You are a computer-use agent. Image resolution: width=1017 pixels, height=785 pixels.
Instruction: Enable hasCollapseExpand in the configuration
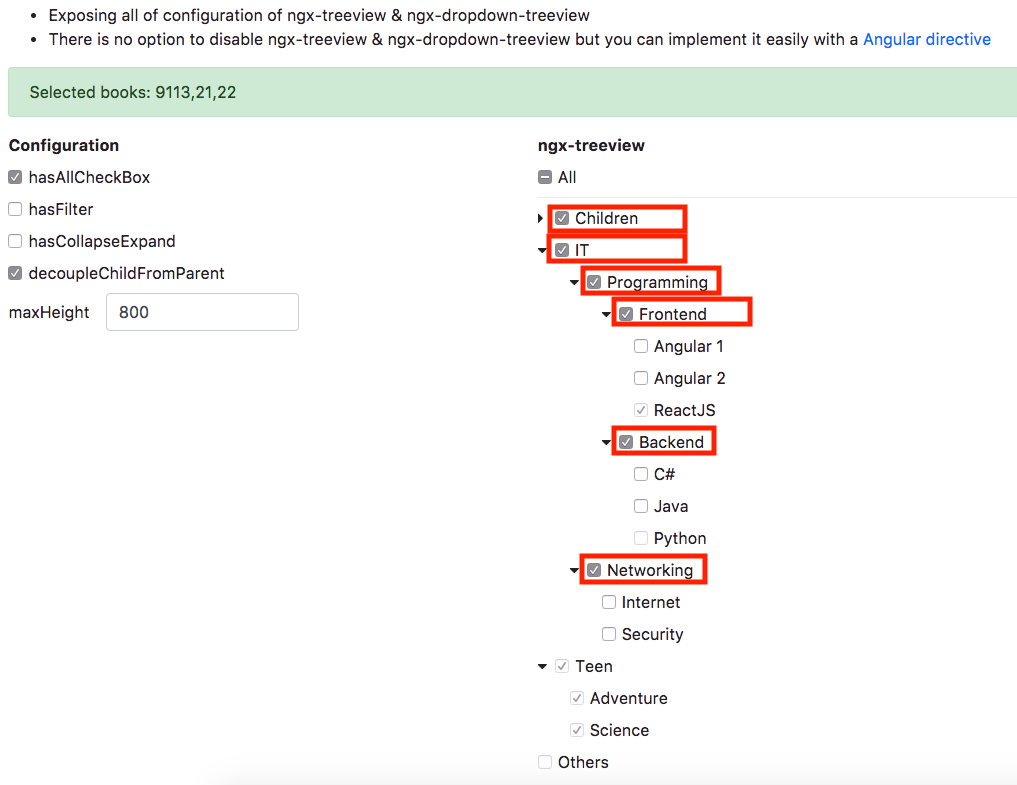coord(15,240)
